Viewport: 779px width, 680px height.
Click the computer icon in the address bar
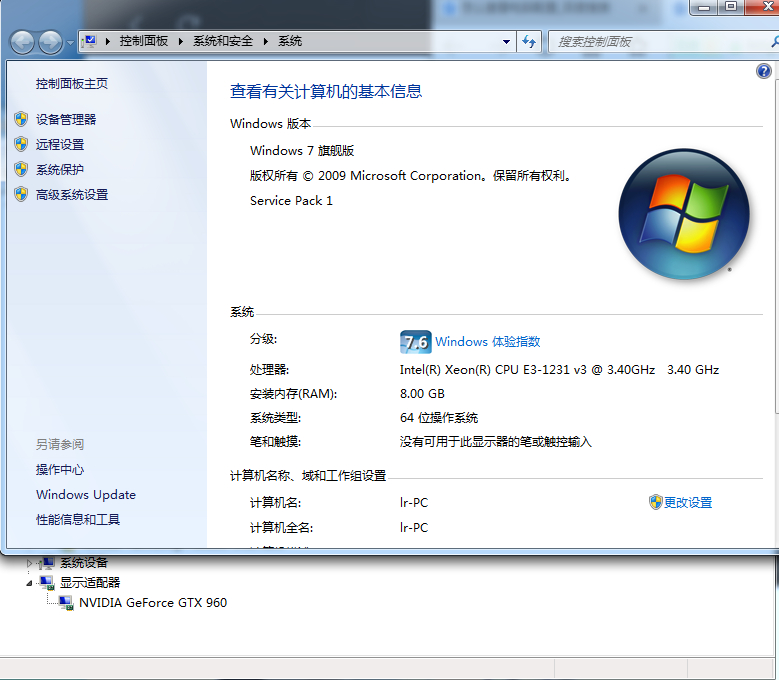(89, 41)
